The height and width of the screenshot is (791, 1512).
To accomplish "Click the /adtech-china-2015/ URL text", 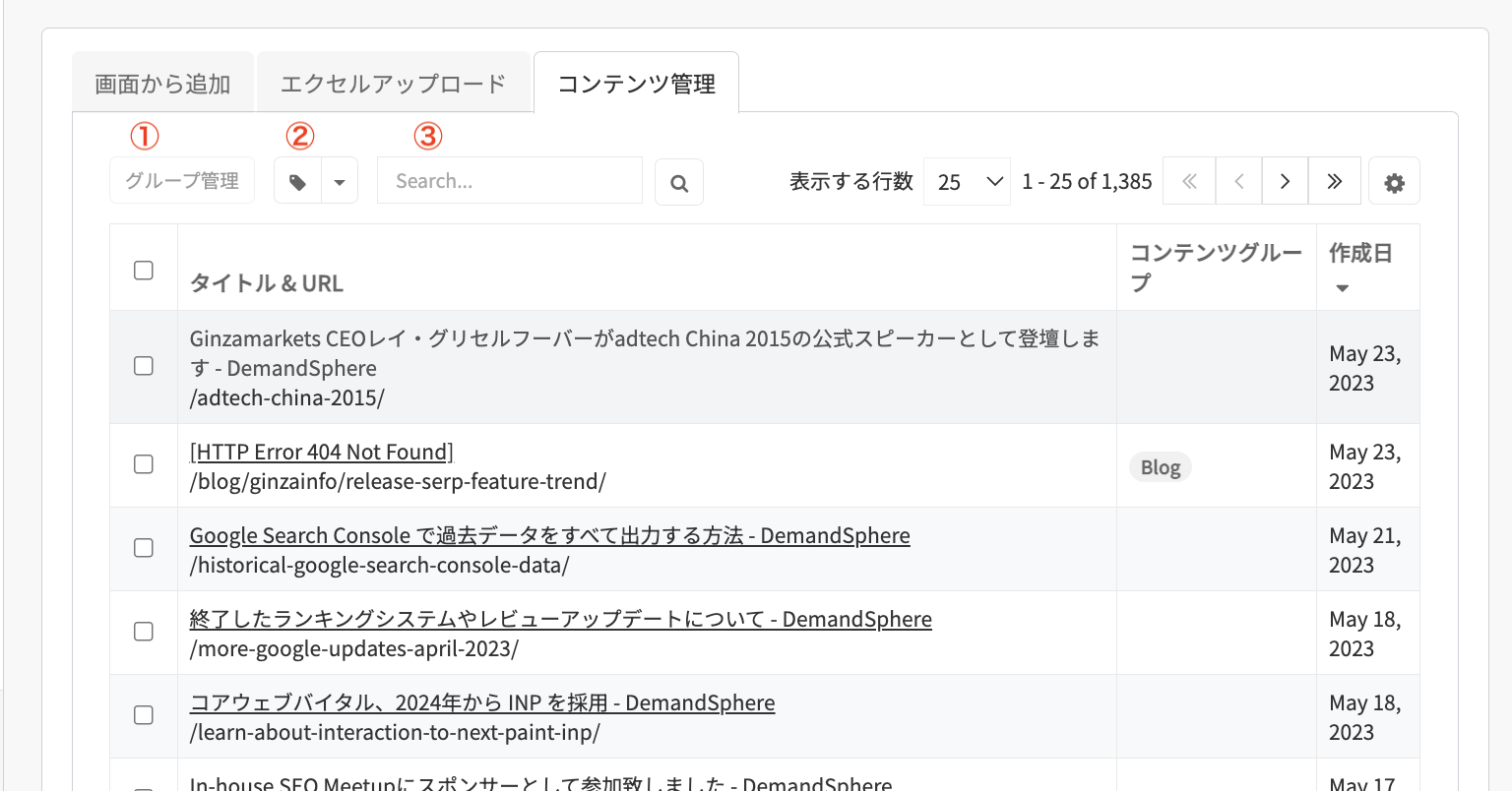I will tap(287, 397).
